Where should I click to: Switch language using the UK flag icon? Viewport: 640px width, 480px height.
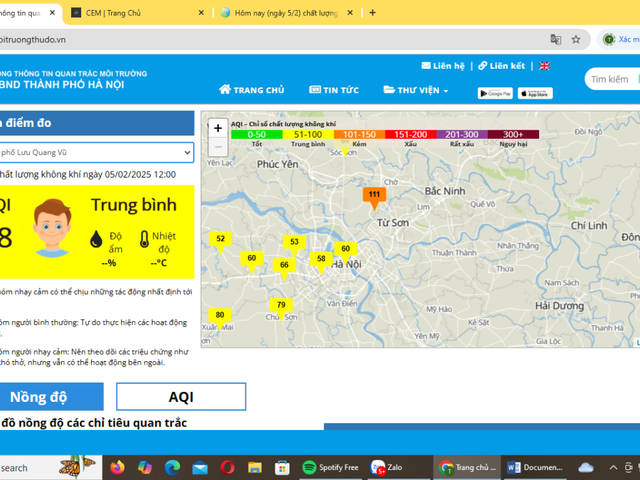[544, 66]
